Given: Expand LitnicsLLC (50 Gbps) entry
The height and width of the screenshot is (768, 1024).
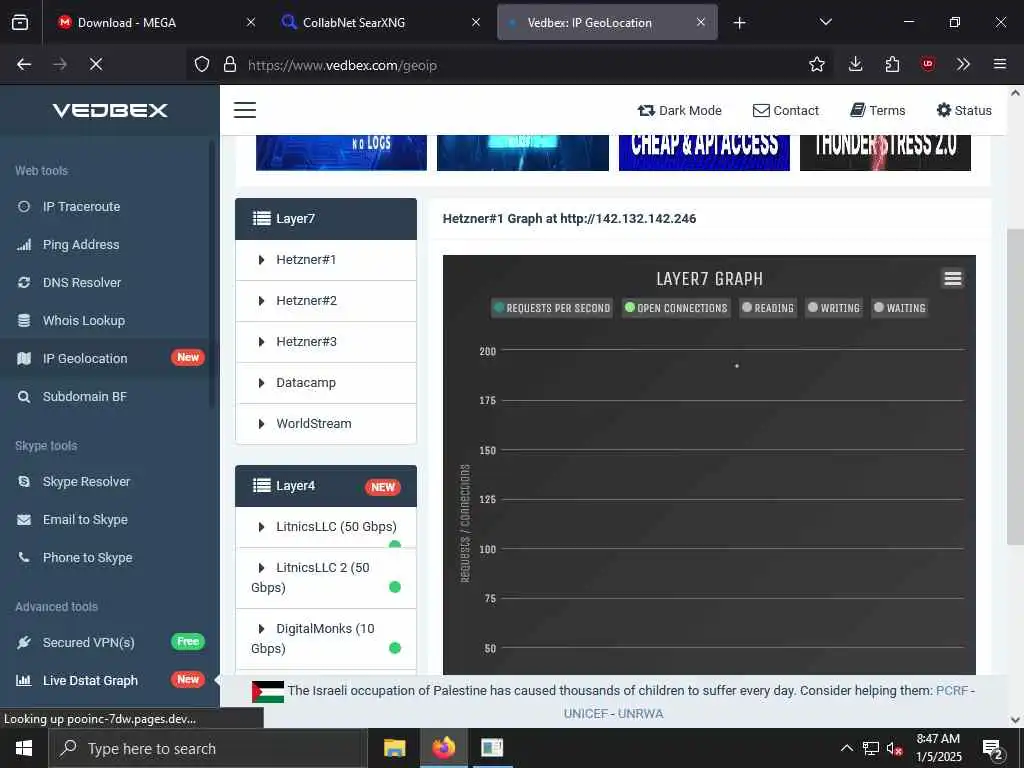Looking at the screenshot, I should point(326,526).
